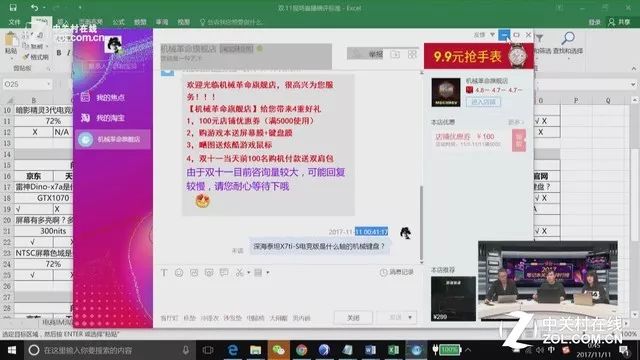Click the Excel save icon
The height and width of the screenshot is (360, 640).
click(x=13, y=7)
